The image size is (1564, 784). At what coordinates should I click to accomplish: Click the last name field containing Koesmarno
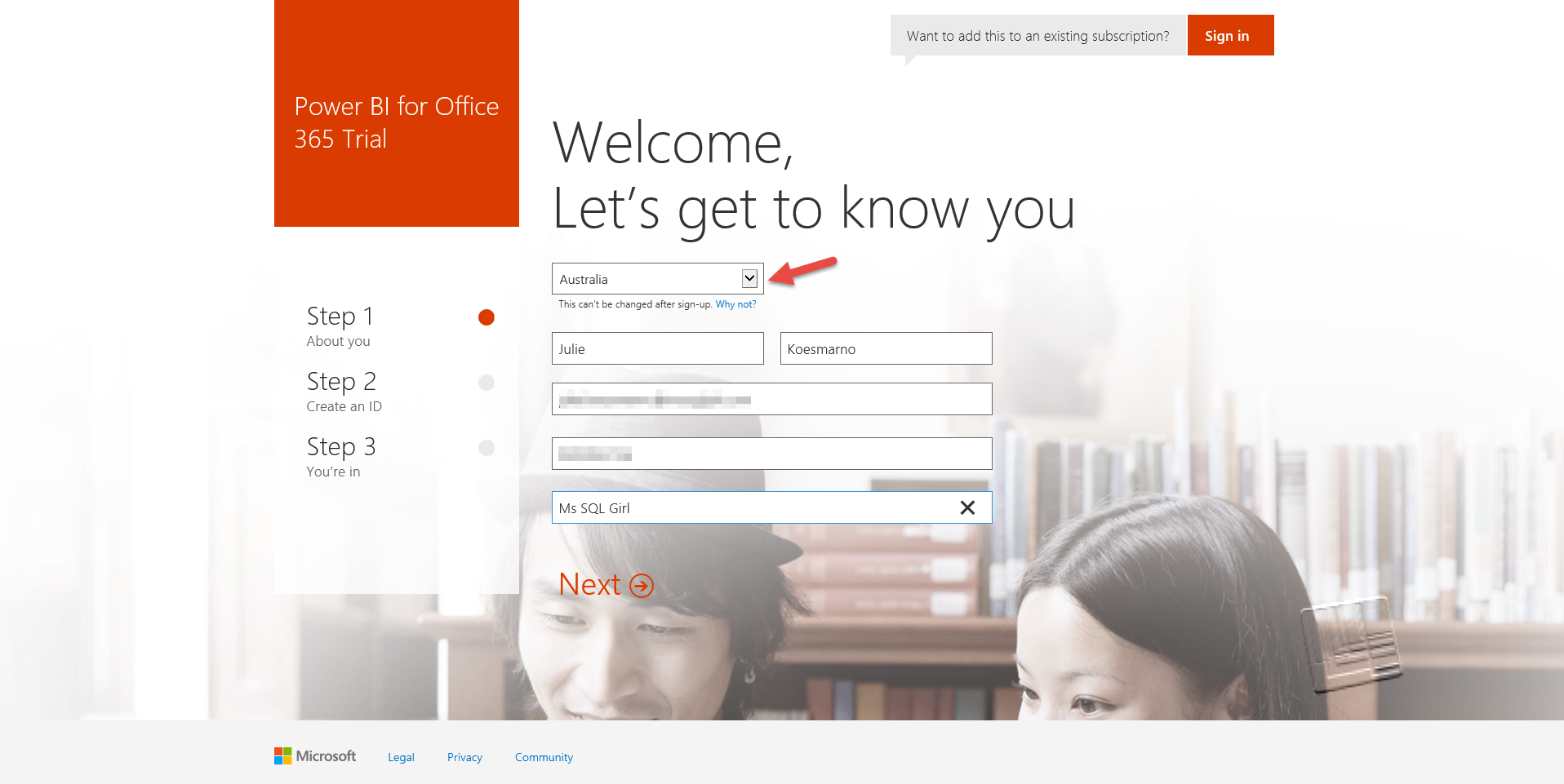tap(886, 348)
